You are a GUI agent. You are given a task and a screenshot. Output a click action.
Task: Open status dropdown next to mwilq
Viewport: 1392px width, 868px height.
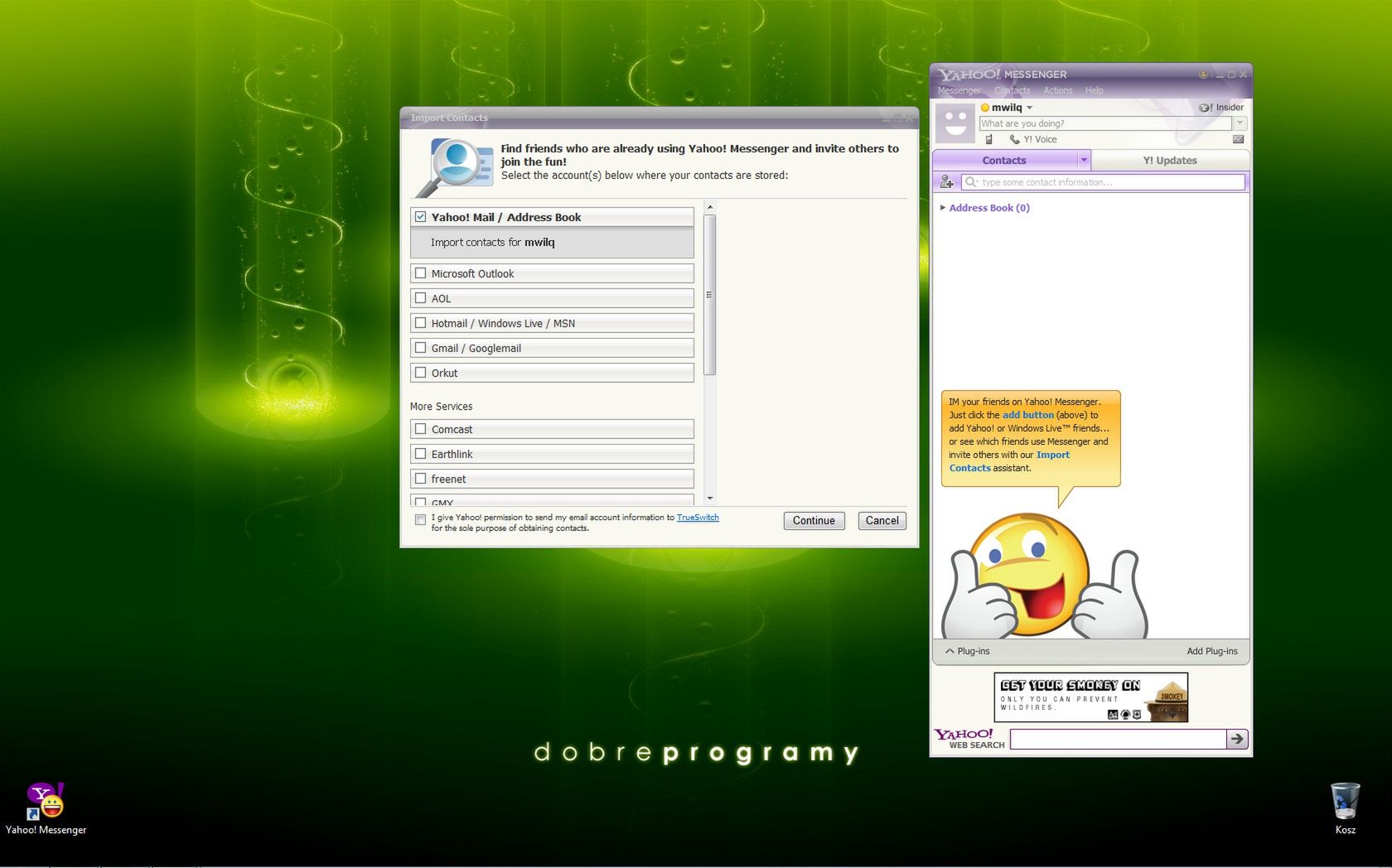click(1030, 108)
